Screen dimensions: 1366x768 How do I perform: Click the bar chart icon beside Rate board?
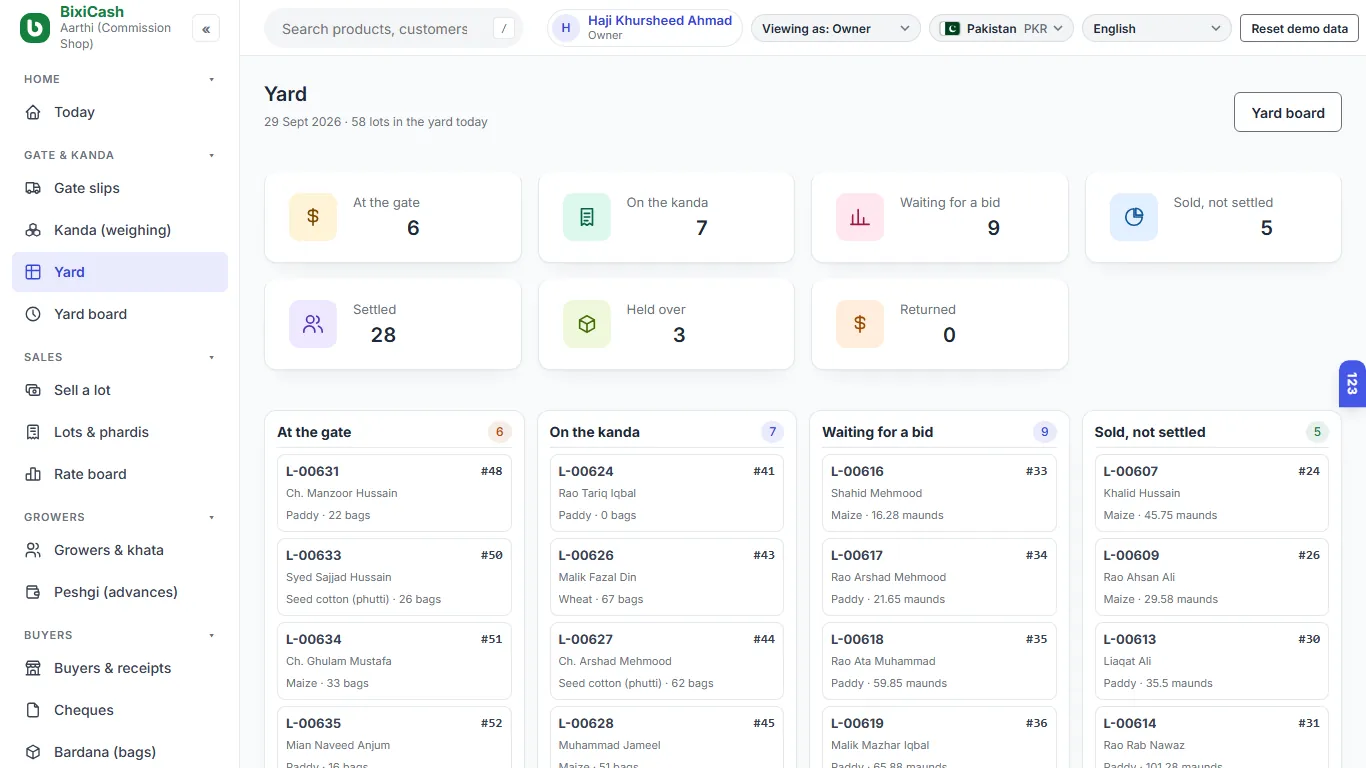pyautogui.click(x=33, y=474)
